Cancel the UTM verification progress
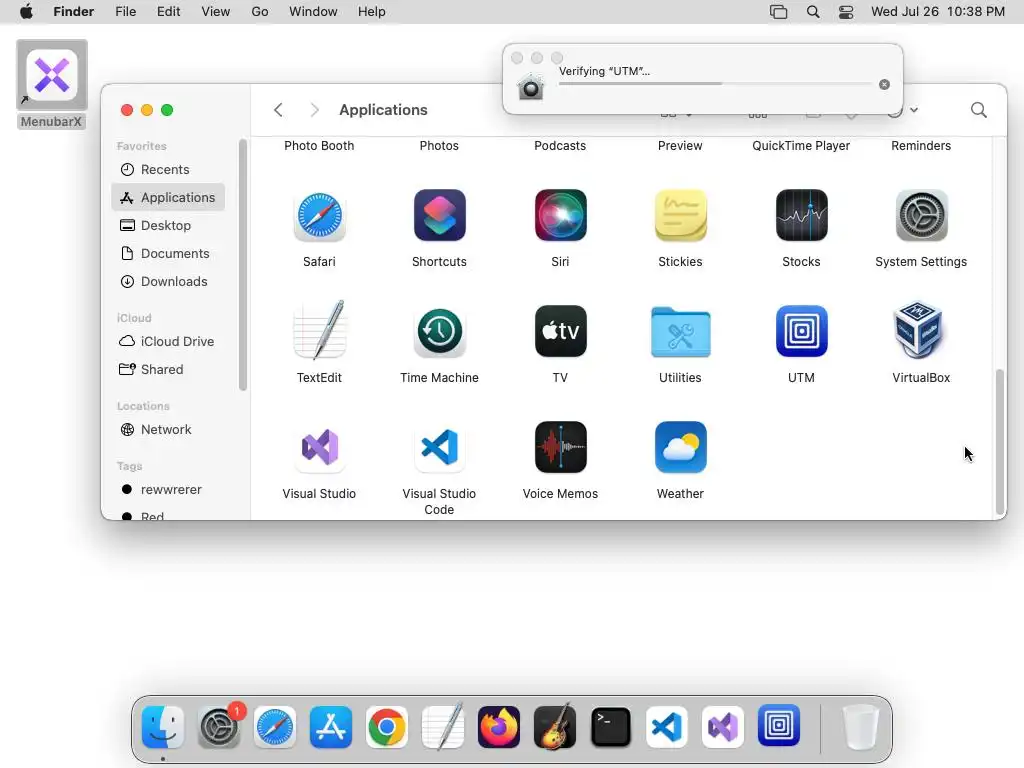The image size is (1024, 768). [x=884, y=84]
